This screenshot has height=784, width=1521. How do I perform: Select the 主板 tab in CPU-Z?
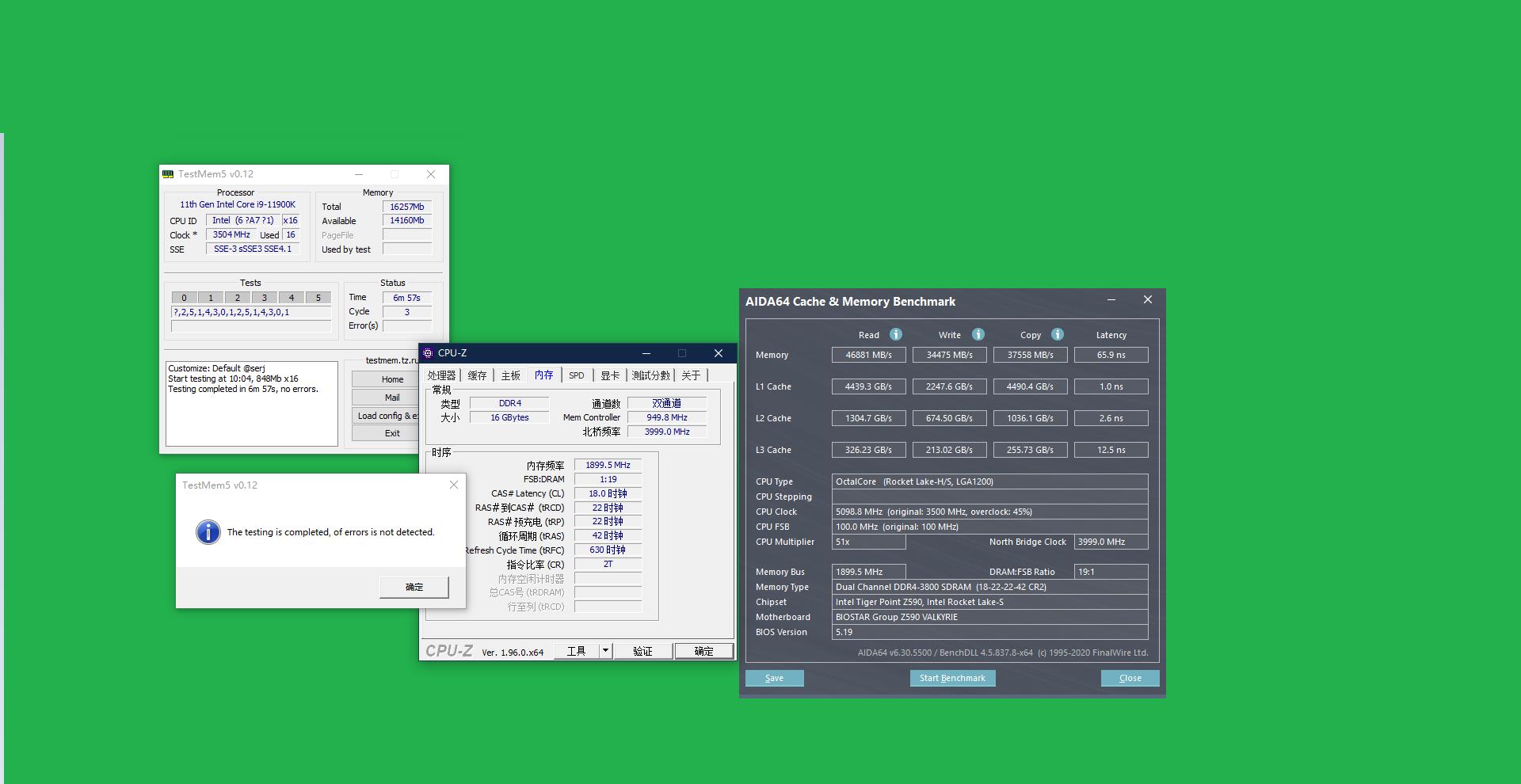(510, 375)
